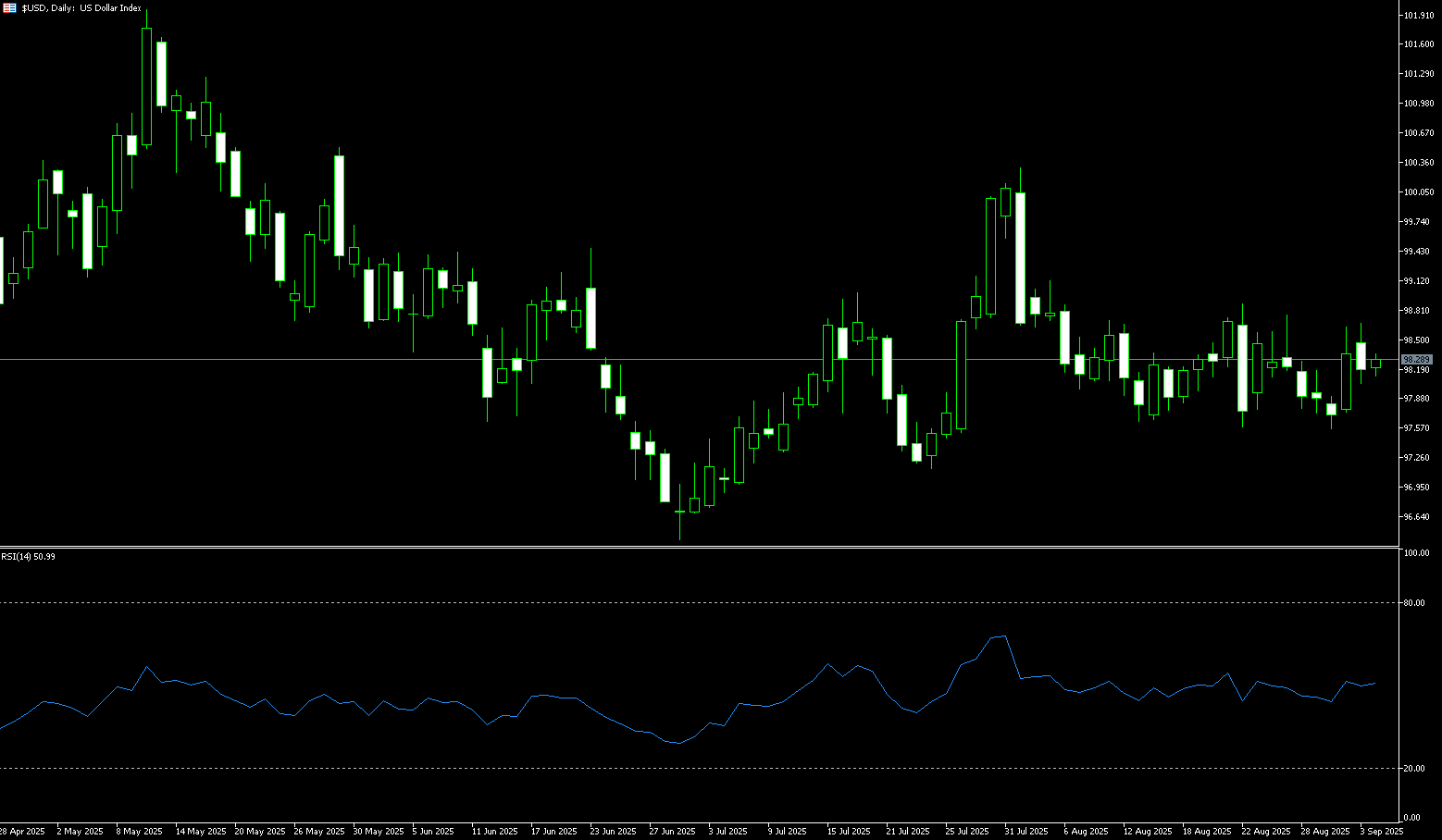Select the 27 Jun 2025 date label
This screenshot has width=1442, height=840.
[x=672, y=832]
